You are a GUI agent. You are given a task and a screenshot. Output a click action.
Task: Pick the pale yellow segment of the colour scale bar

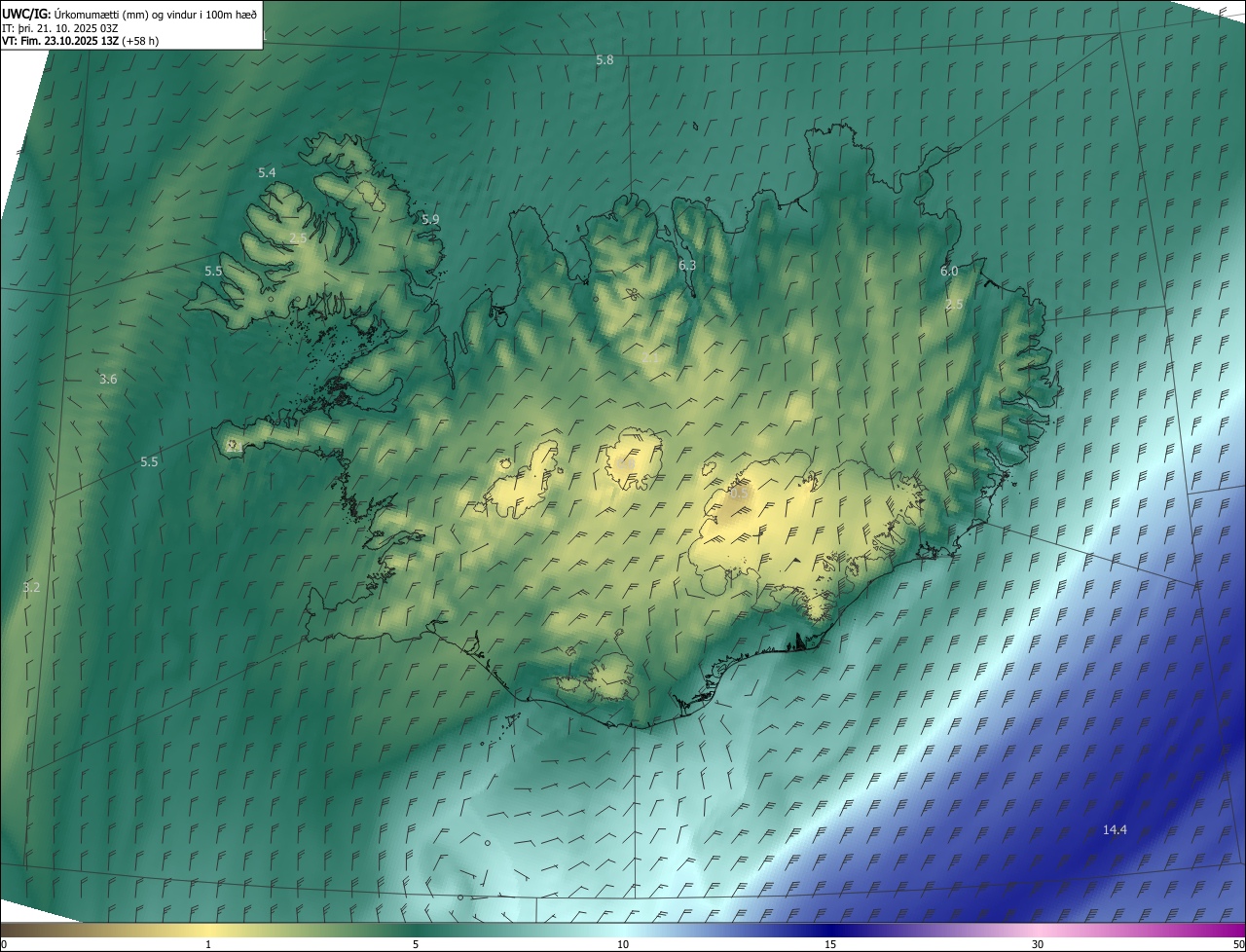pos(209,930)
